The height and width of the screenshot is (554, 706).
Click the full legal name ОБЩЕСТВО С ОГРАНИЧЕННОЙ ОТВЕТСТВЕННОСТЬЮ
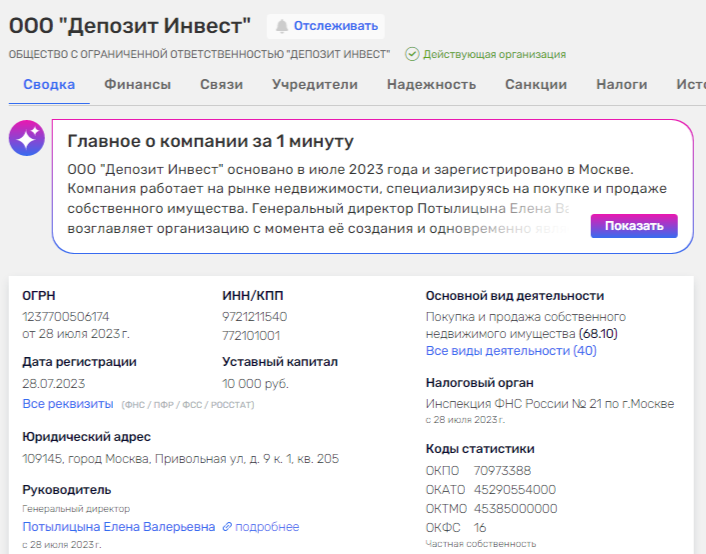click(199, 54)
